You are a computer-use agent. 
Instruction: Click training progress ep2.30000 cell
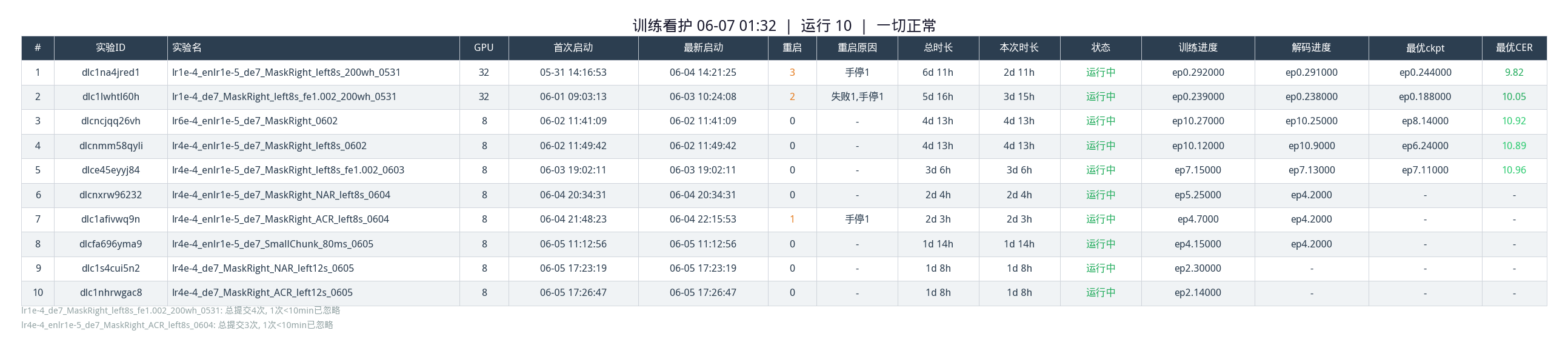pos(1198,269)
